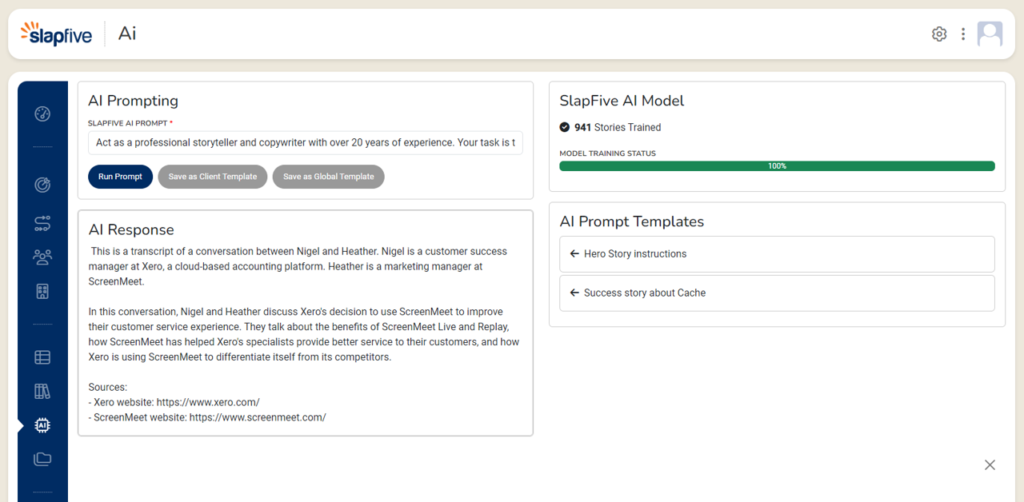
Task: Click the SlapFive logo in header
Action: 56,34
